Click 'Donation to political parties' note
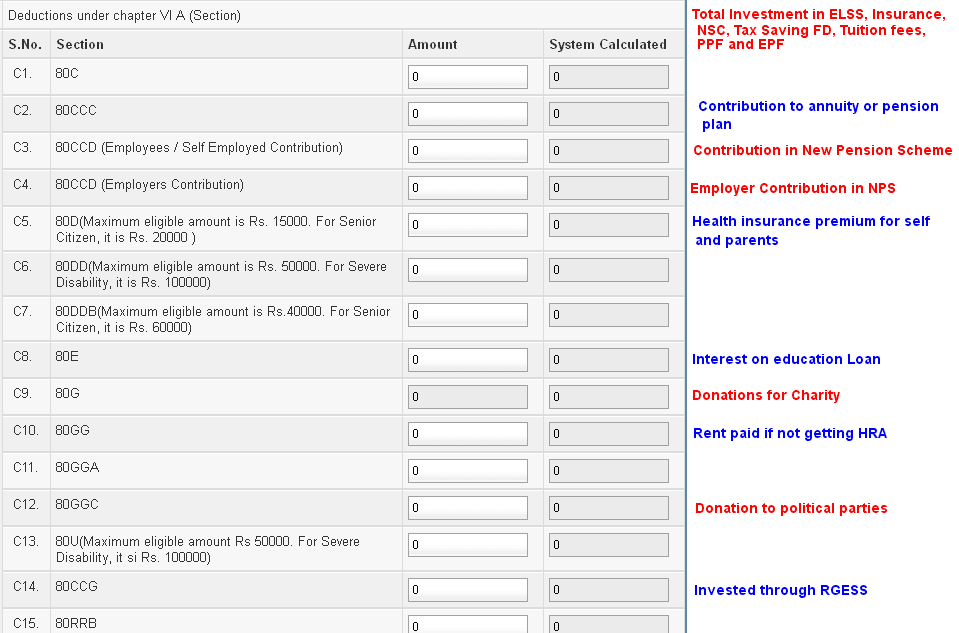 [x=791, y=508]
